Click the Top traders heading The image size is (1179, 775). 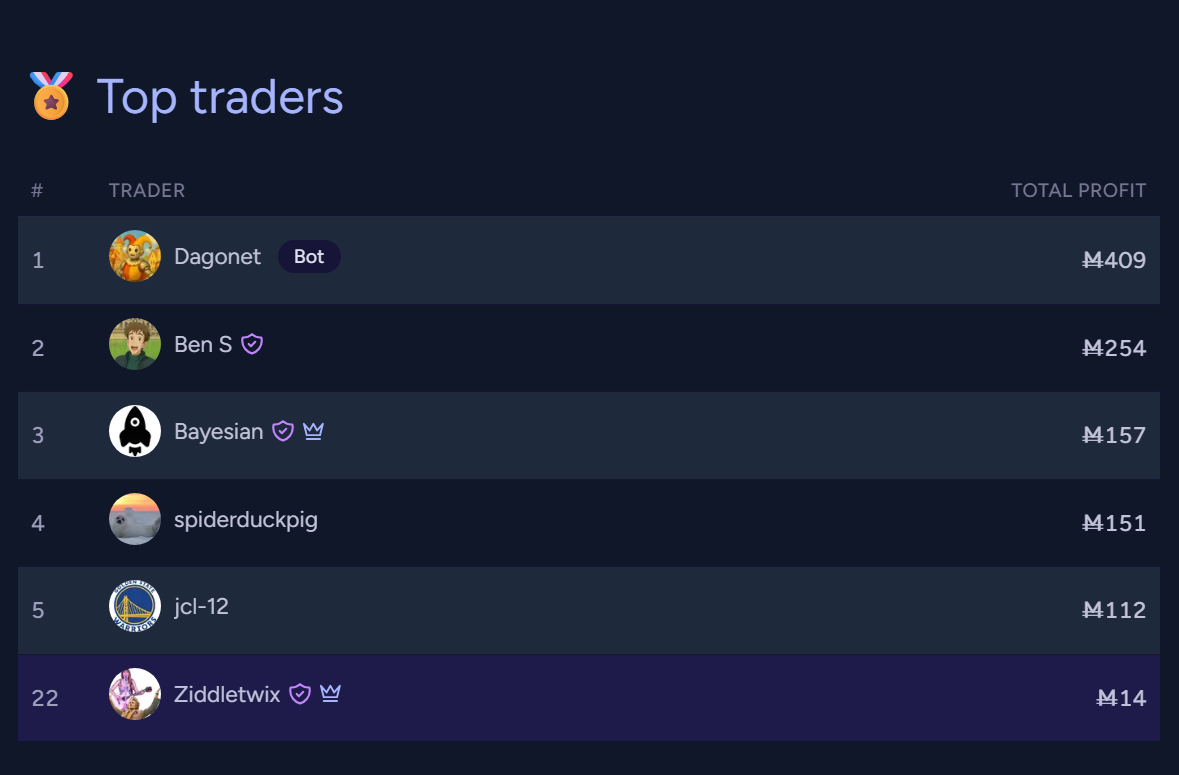tap(220, 97)
